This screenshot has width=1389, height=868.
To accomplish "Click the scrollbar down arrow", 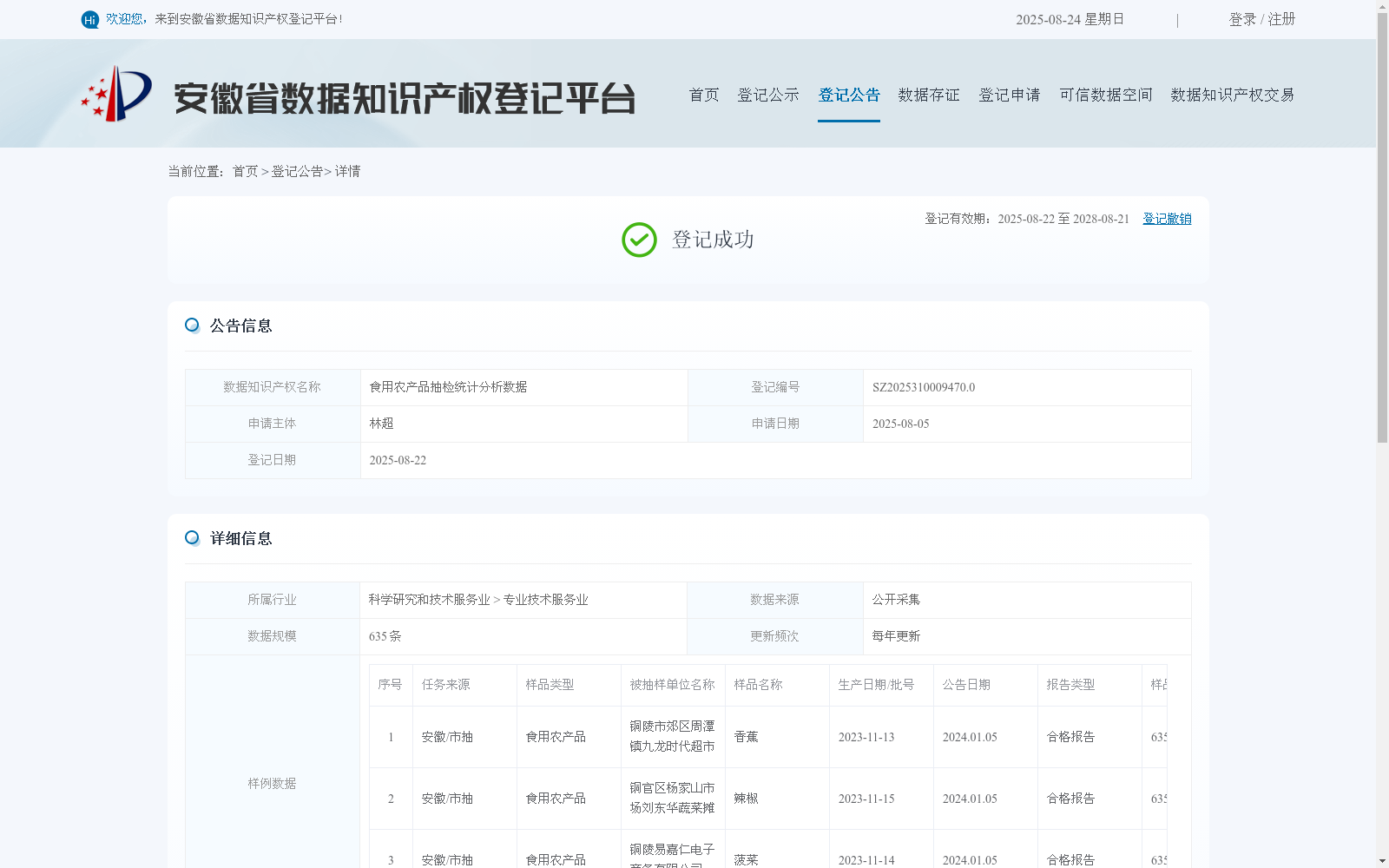I will pos(1382,861).
